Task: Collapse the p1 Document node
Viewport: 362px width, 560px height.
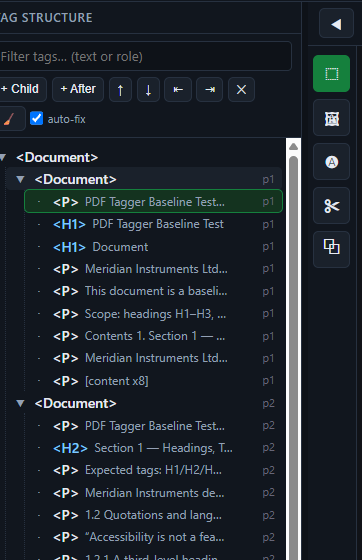Action: (x=20, y=179)
